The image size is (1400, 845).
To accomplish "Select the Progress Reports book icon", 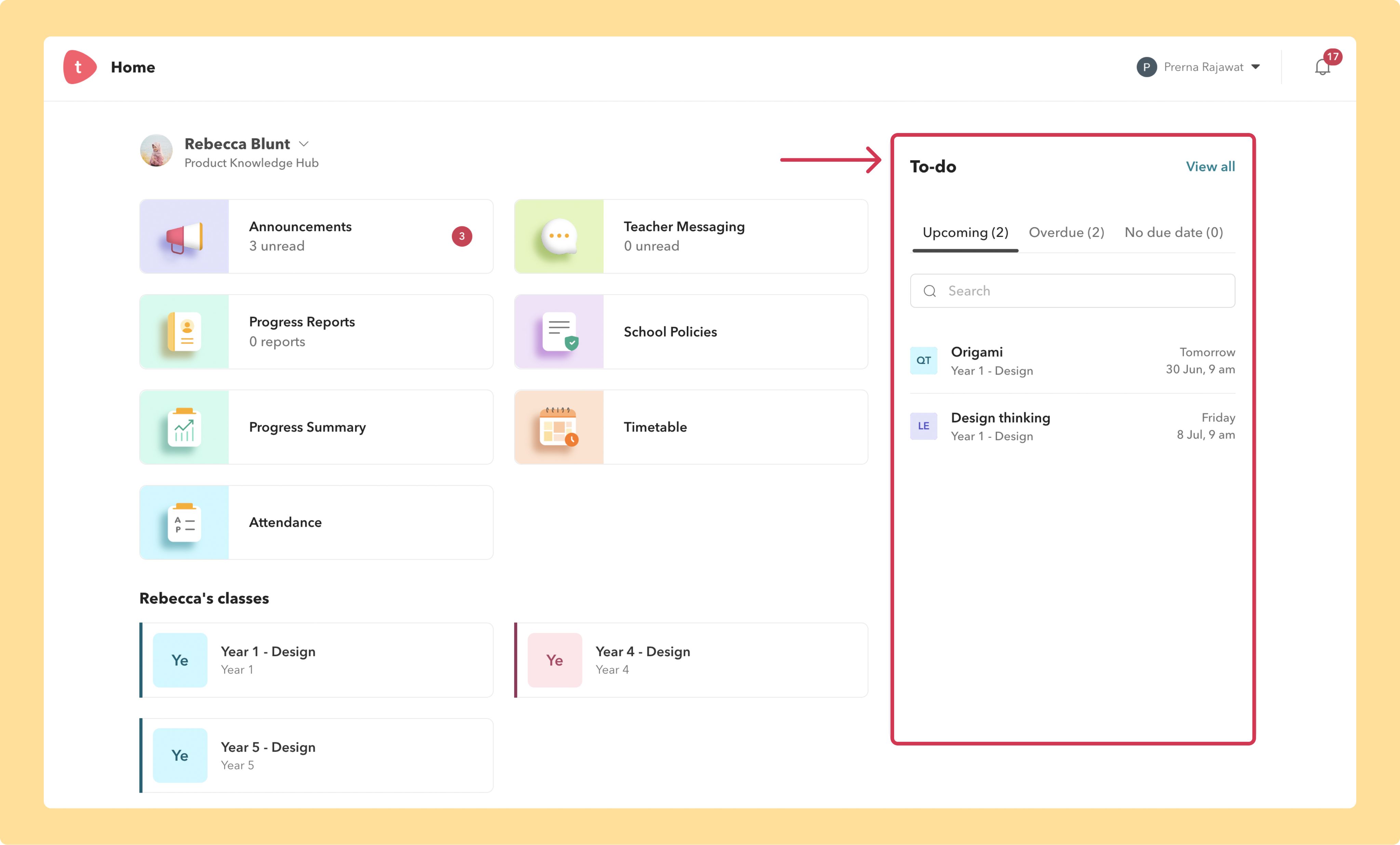I will (x=183, y=331).
